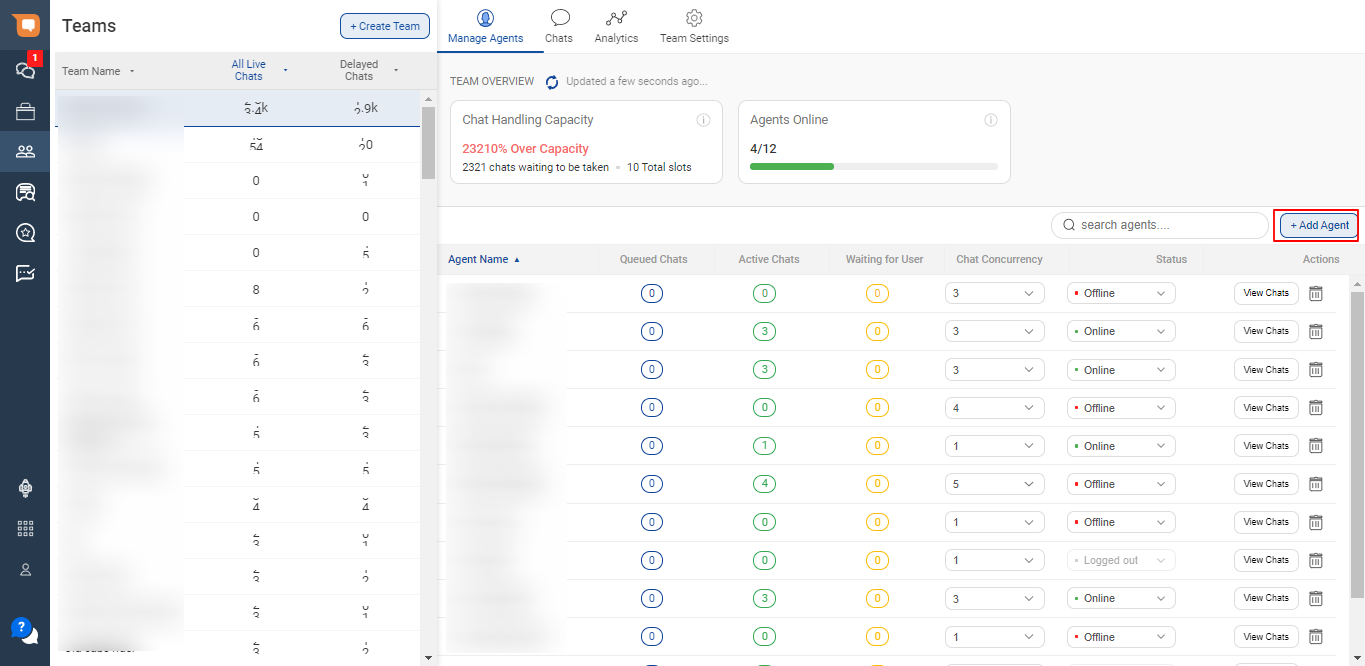Delete agent with chat concurrency 5

(x=1316, y=484)
